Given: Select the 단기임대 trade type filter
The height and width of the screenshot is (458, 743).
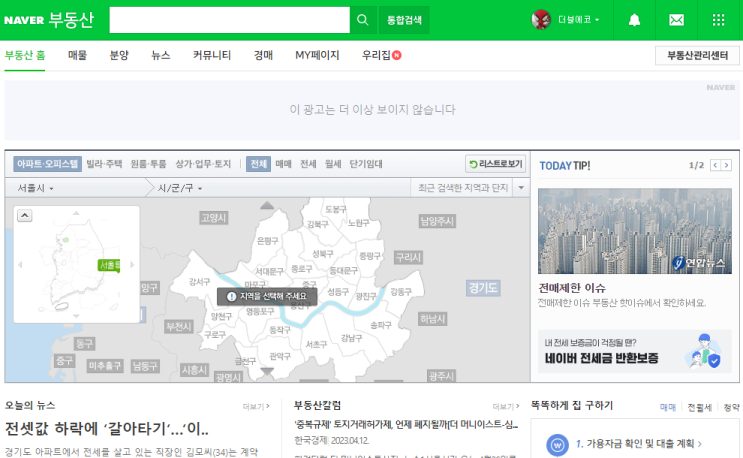Looking at the screenshot, I should click(366, 164).
